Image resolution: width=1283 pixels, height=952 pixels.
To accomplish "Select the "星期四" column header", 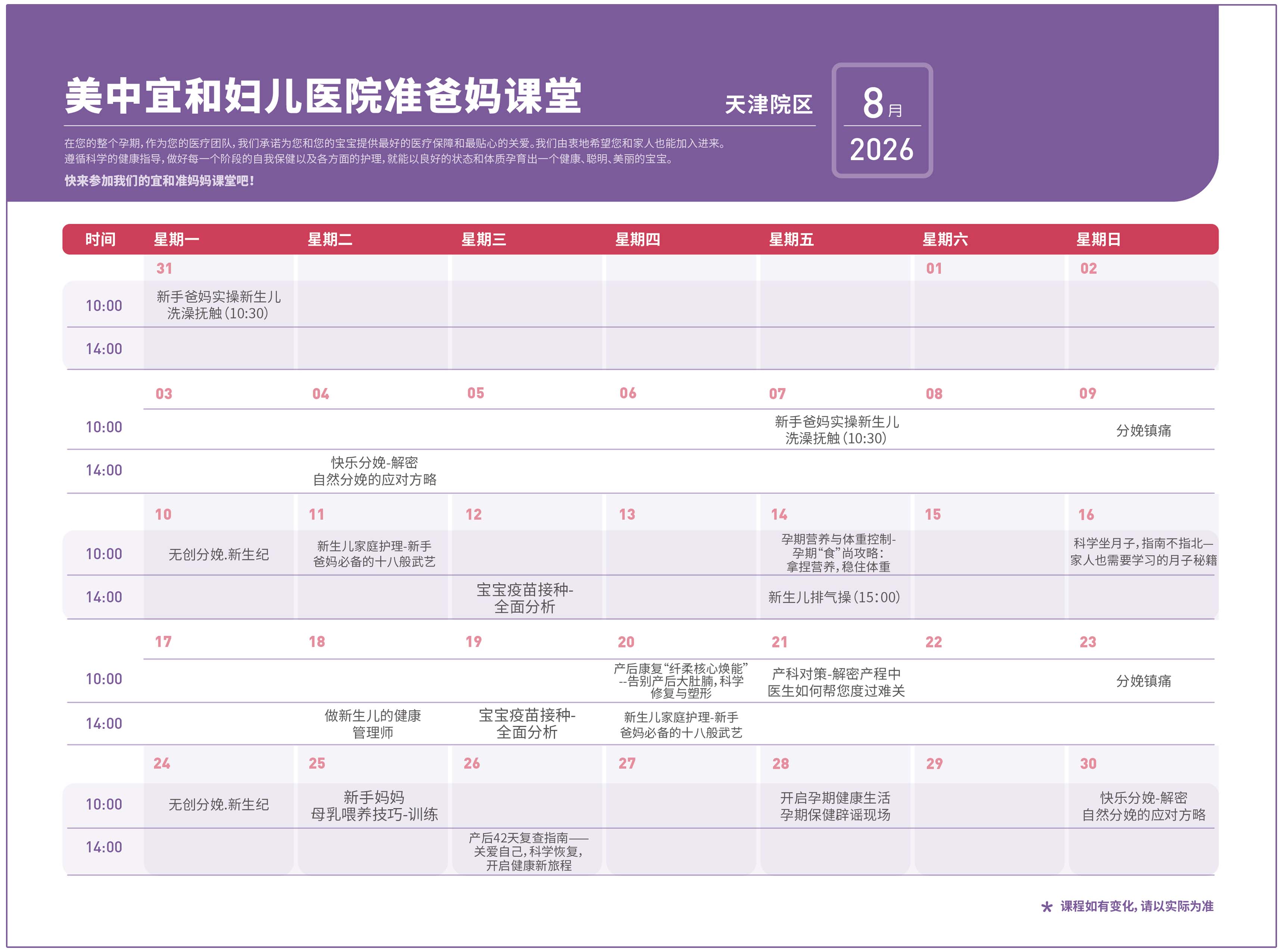I will pyautogui.click(x=638, y=239).
